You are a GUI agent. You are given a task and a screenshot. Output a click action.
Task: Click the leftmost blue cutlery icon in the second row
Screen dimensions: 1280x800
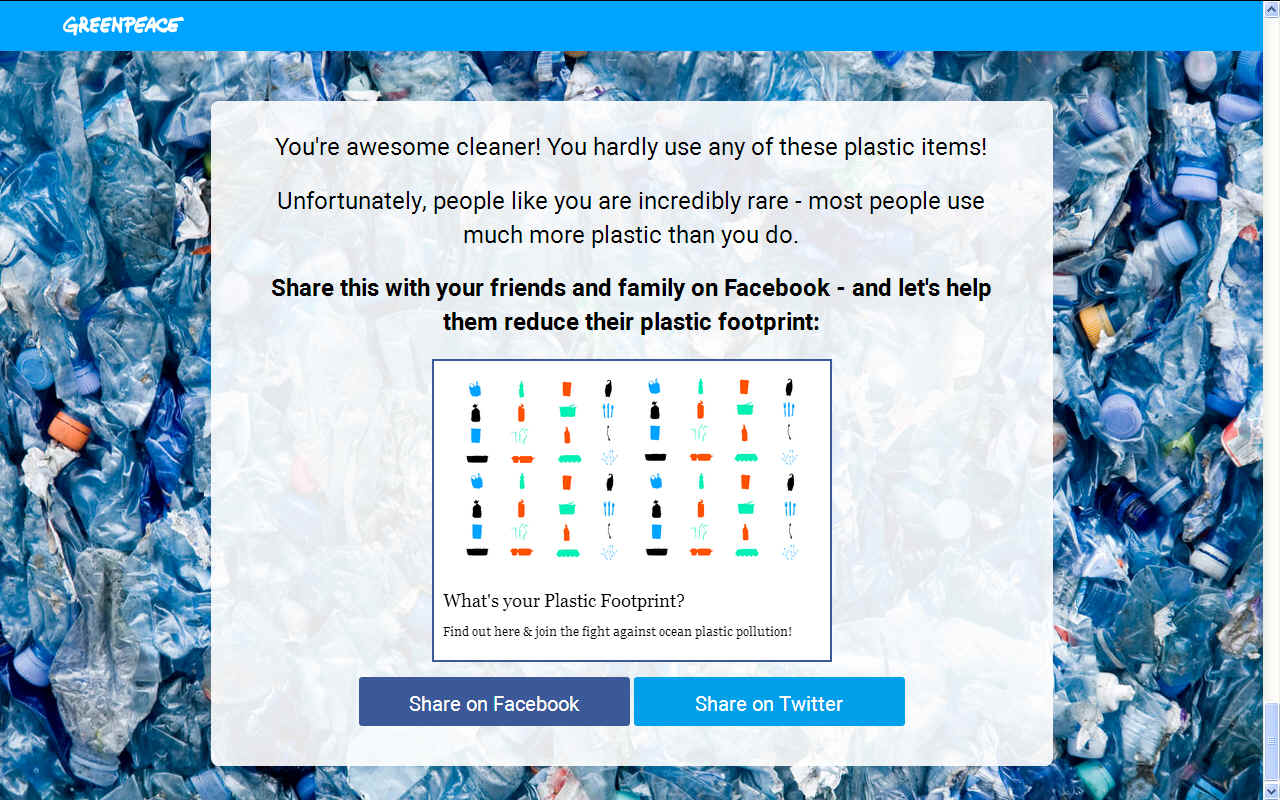[x=608, y=410]
